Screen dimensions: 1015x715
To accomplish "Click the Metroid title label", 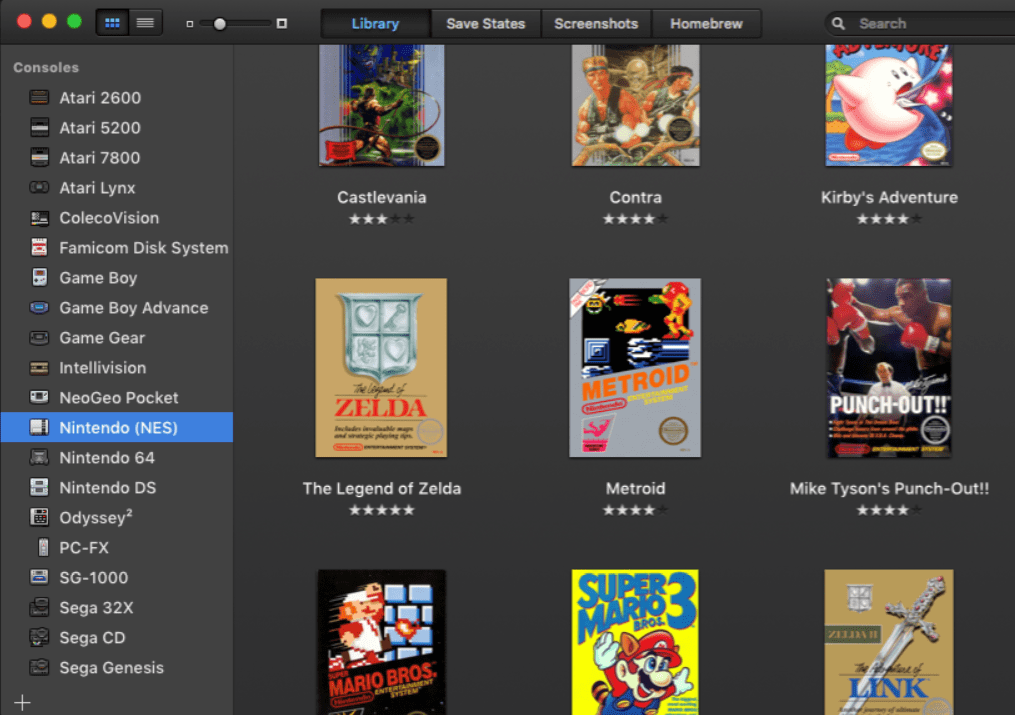I will click(636, 489).
